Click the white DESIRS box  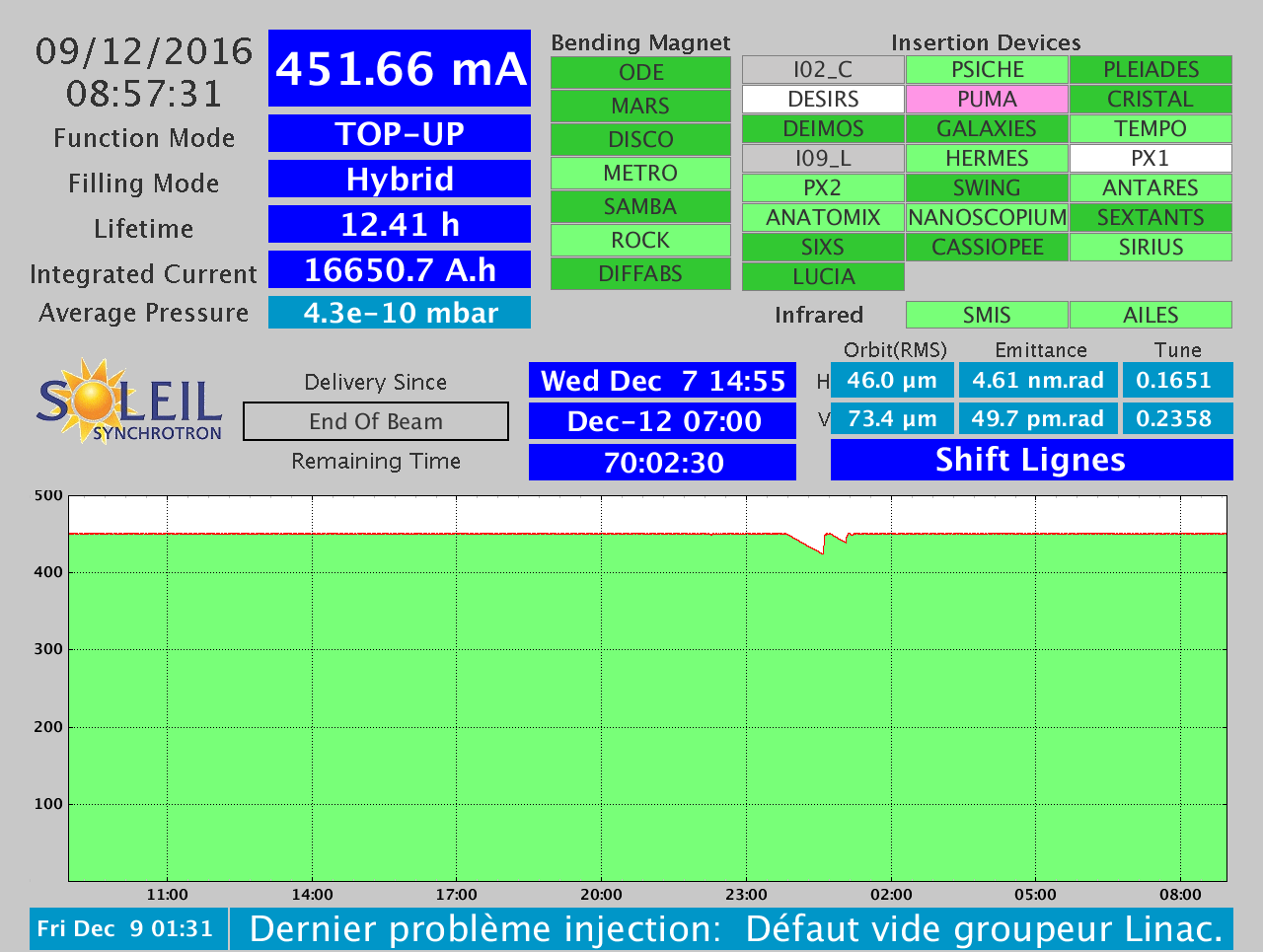[823, 100]
